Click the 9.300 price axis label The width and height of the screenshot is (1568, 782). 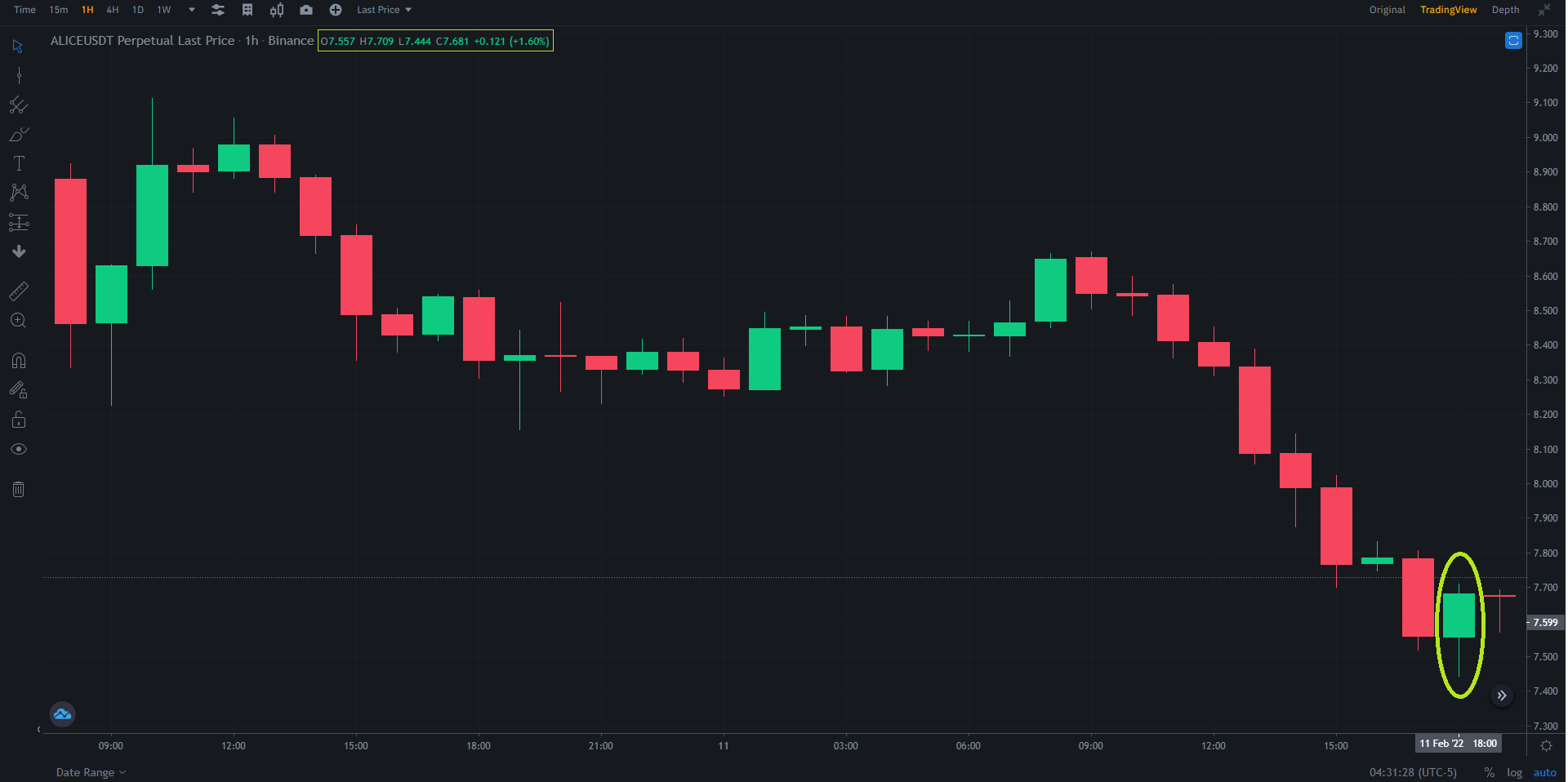tap(1545, 33)
